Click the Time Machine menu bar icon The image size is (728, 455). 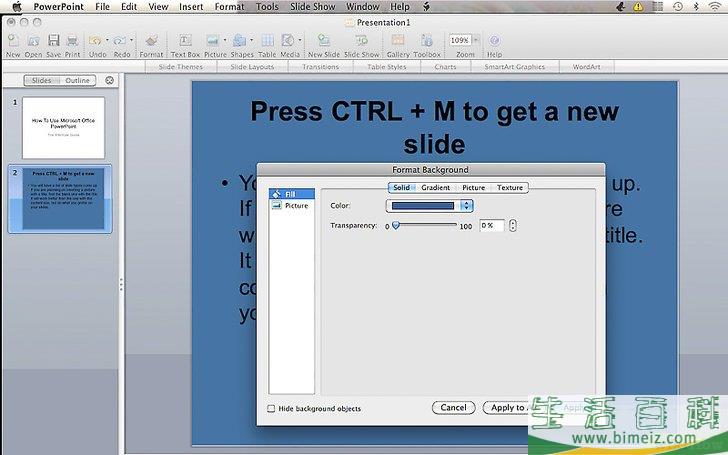[678, 6]
